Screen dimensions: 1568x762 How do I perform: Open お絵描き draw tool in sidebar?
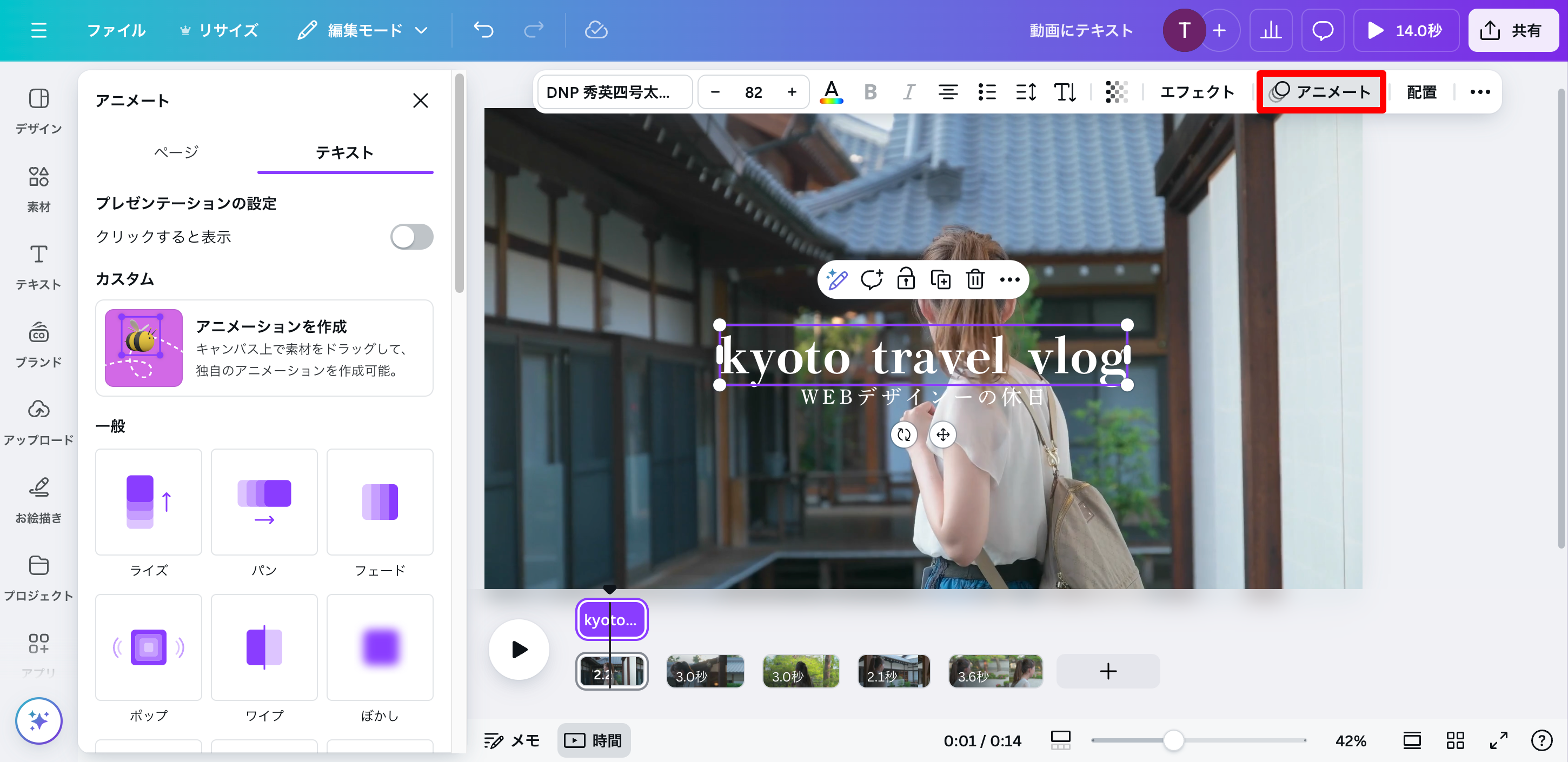(x=38, y=500)
